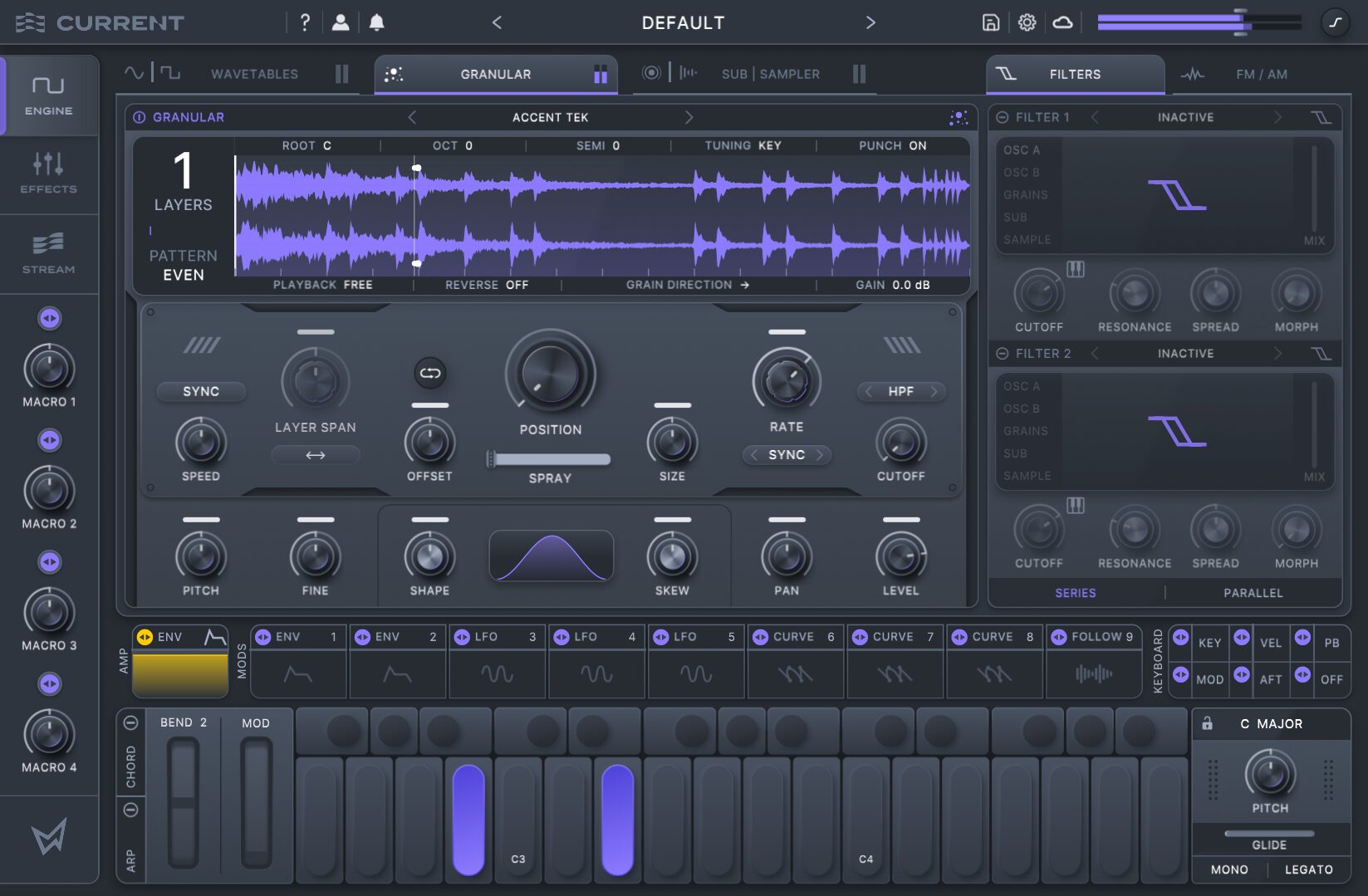This screenshot has width=1368, height=896.
Task: Click the Macro 1 assign icon
Action: (50, 318)
